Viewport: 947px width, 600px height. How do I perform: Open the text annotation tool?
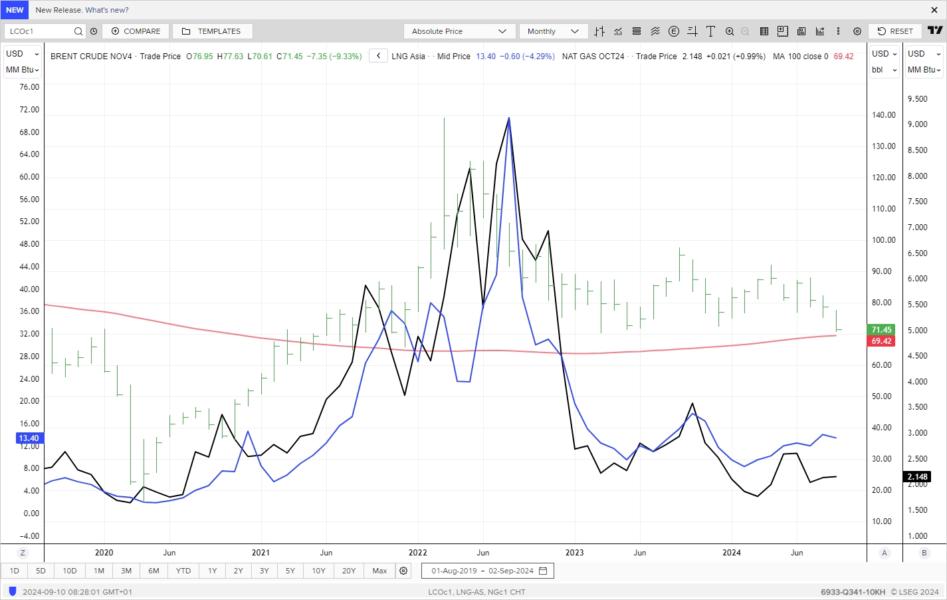coord(710,31)
